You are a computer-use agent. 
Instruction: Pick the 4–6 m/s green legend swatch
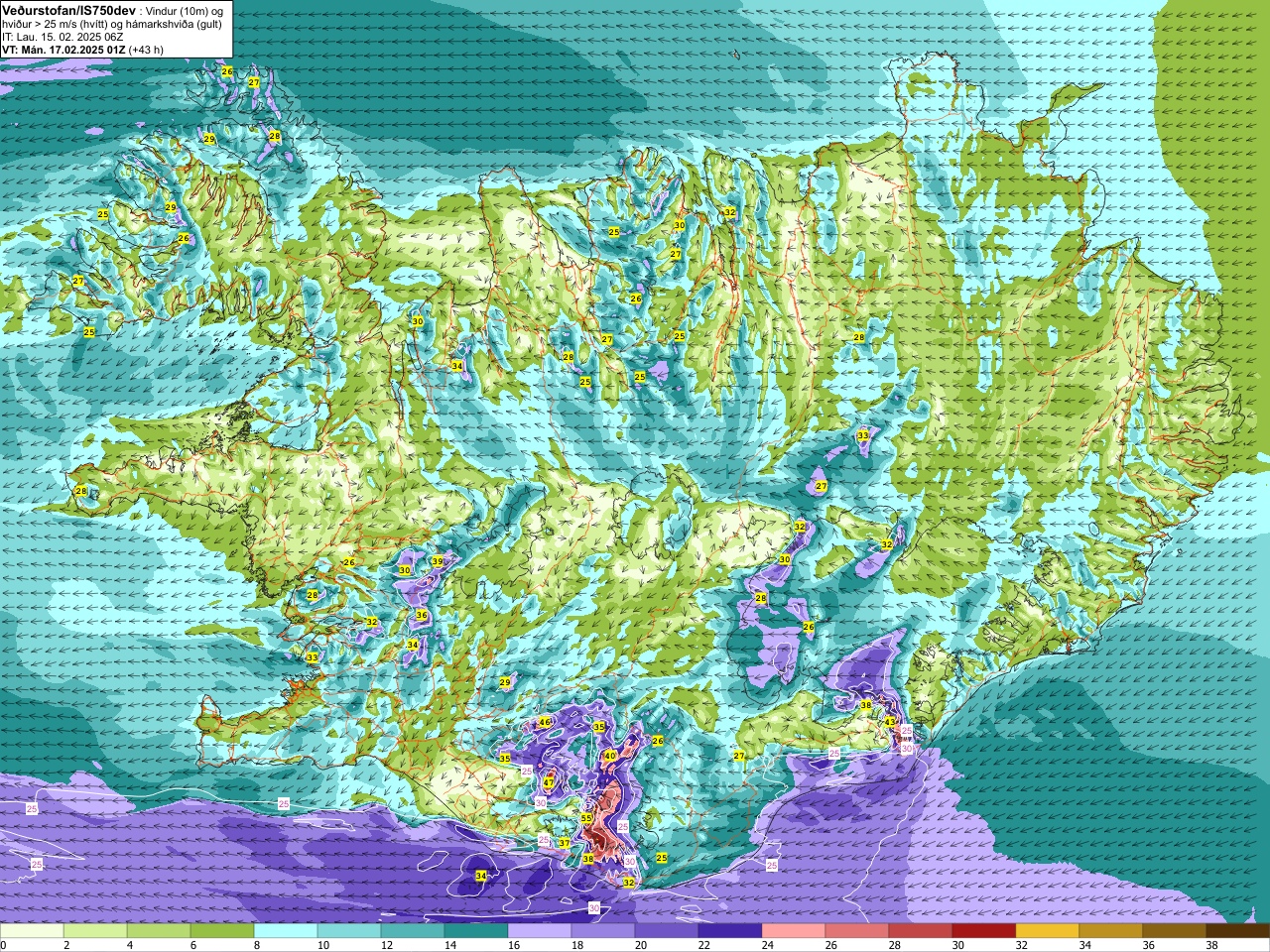point(159,931)
